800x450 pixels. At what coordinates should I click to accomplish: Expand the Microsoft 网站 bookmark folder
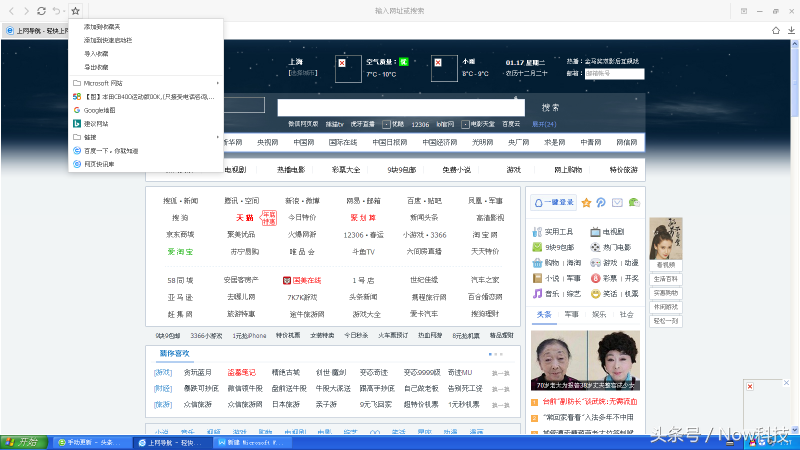click(x=146, y=83)
